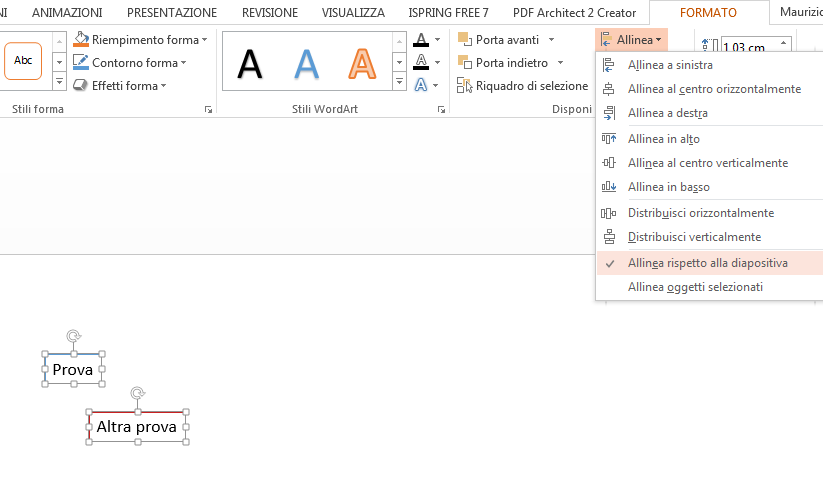Expand Effetti forma dropdown arrow
The width and height of the screenshot is (823, 484).
point(164,86)
